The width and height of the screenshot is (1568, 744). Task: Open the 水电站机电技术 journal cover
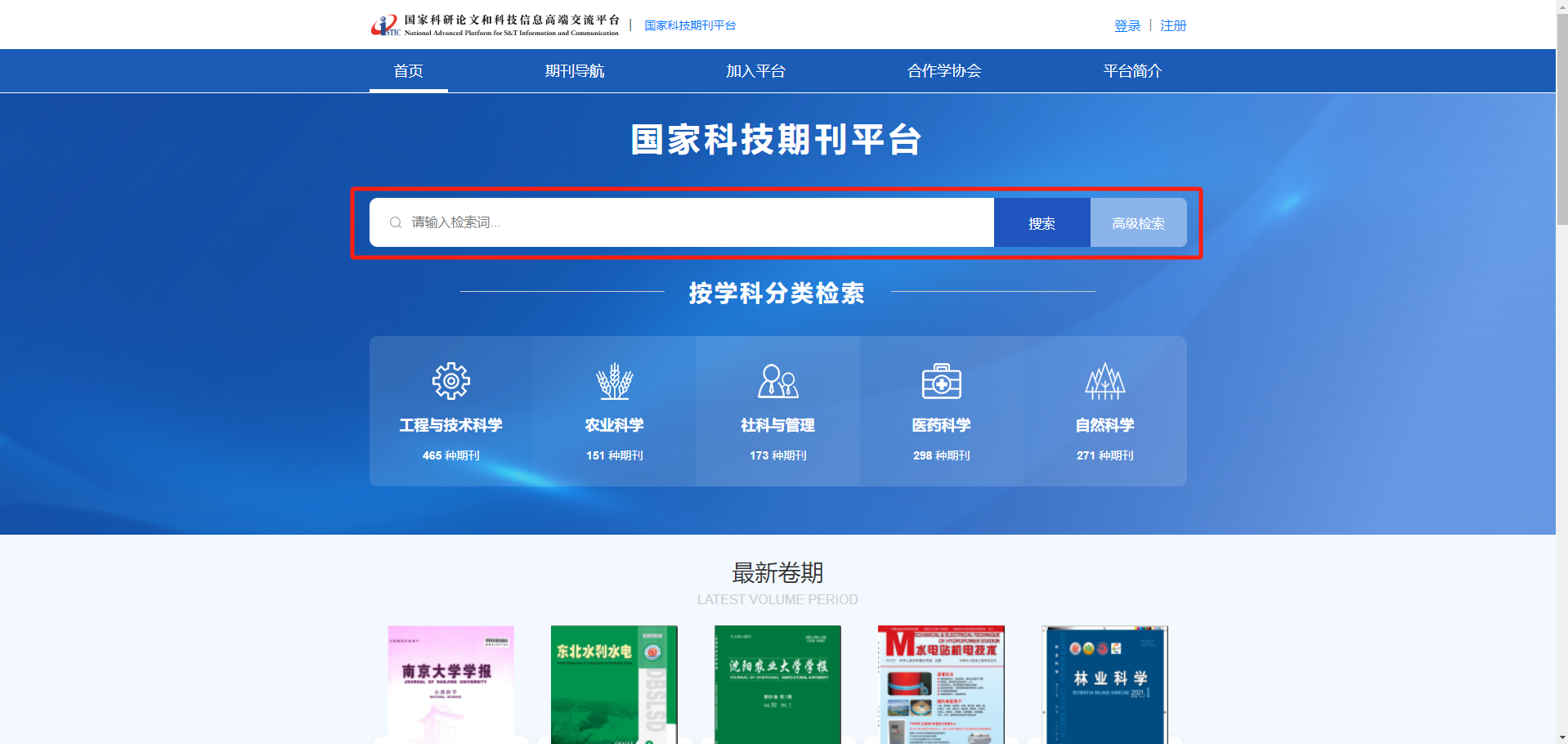tap(942, 684)
